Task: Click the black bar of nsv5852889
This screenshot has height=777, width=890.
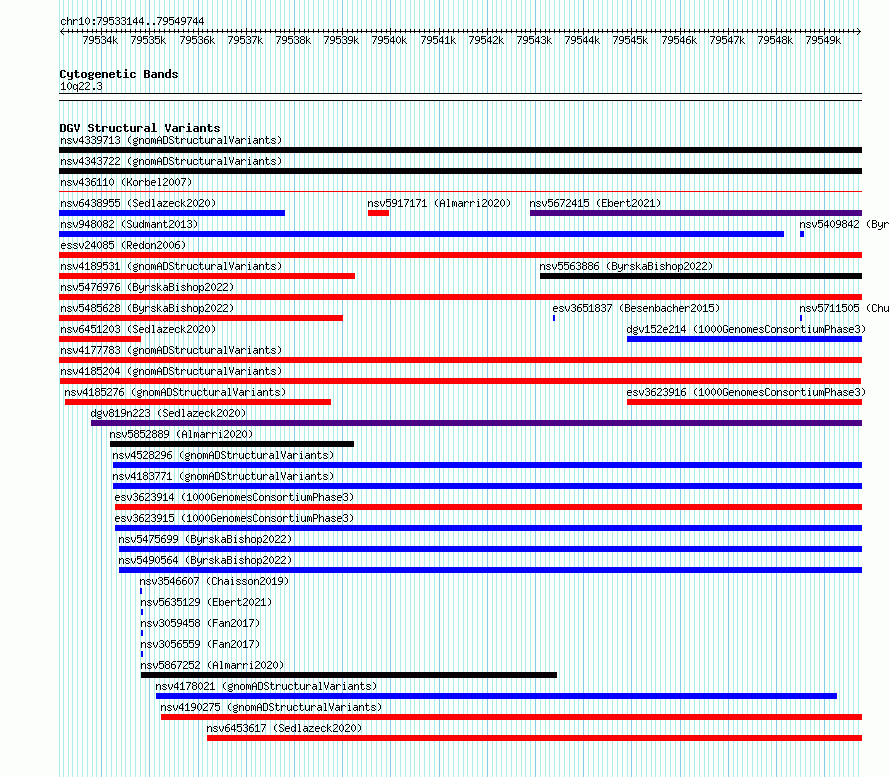Action: point(232,444)
